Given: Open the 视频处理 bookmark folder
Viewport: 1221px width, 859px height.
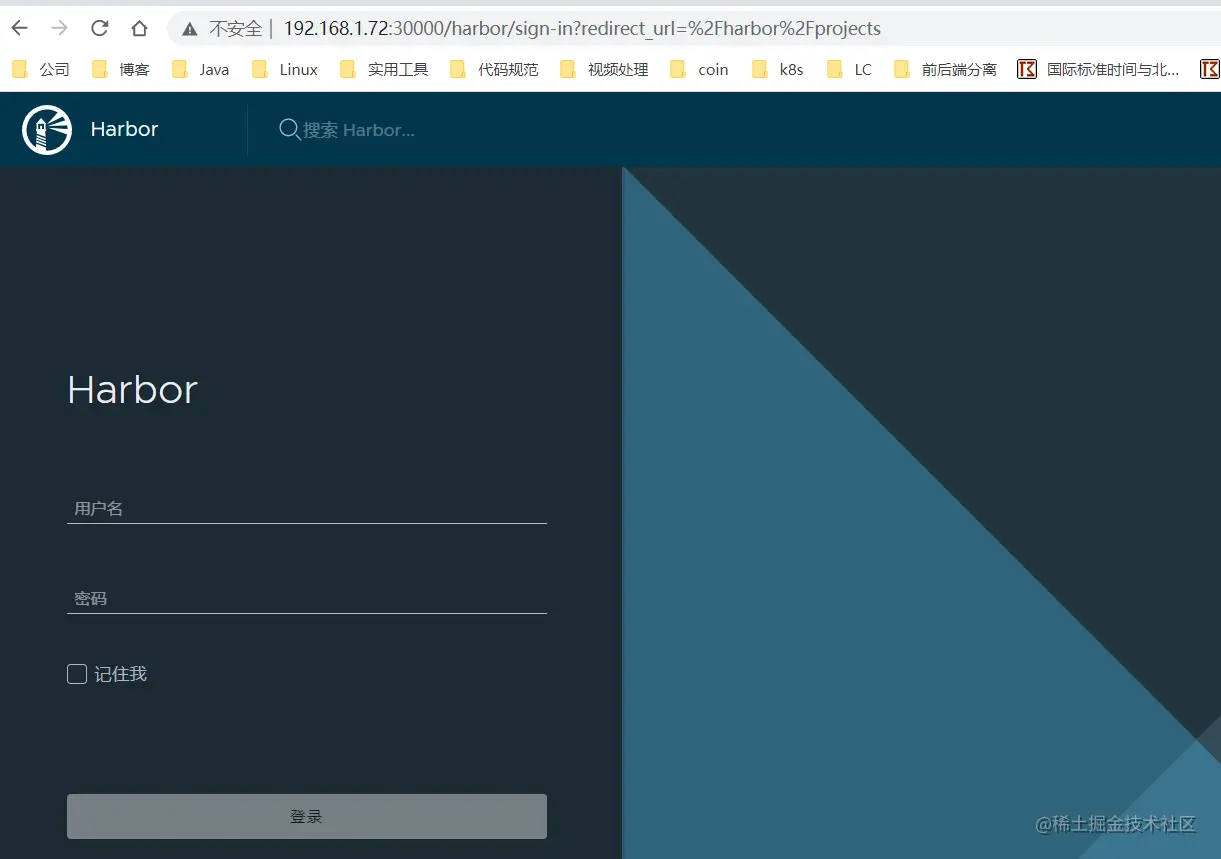Looking at the screenshot, I should click(x=604, y=69).
